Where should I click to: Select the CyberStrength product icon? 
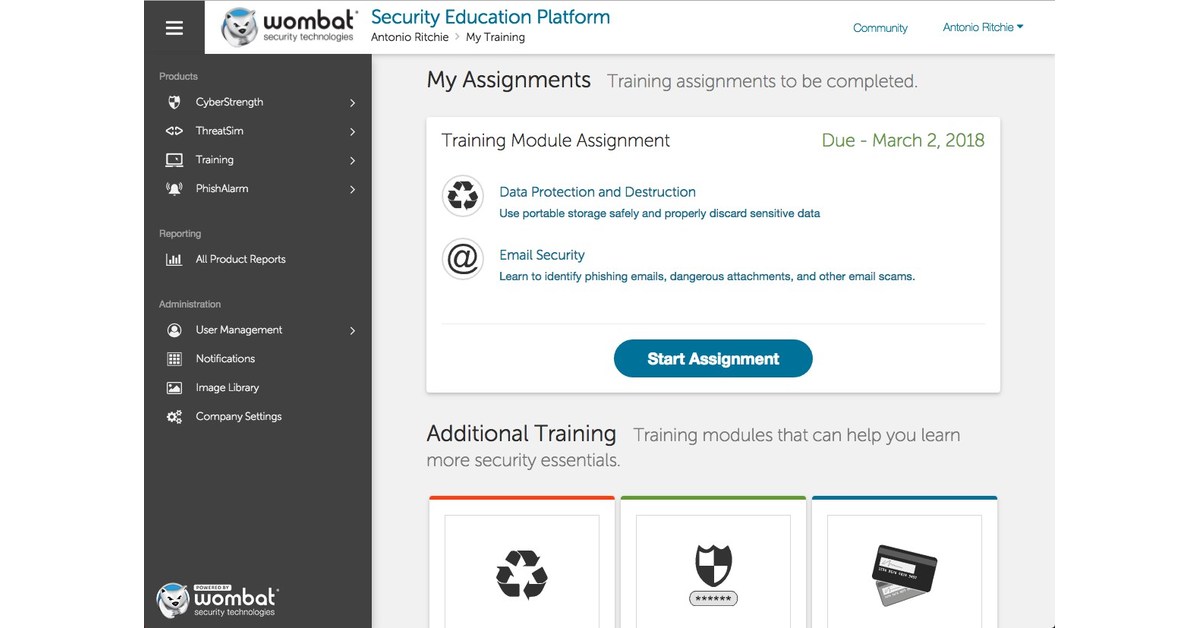(x=174, y=102)
